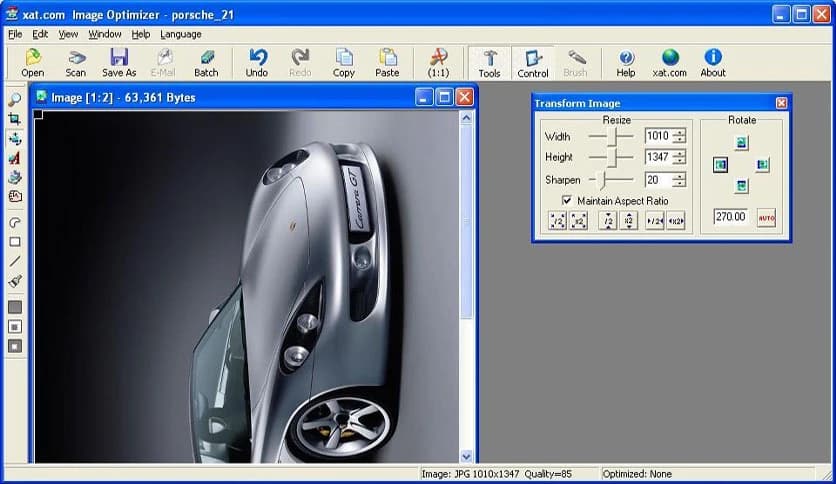Click the Sharpen stepper arrows
This screenshot has height=484, width=836.
679,180
